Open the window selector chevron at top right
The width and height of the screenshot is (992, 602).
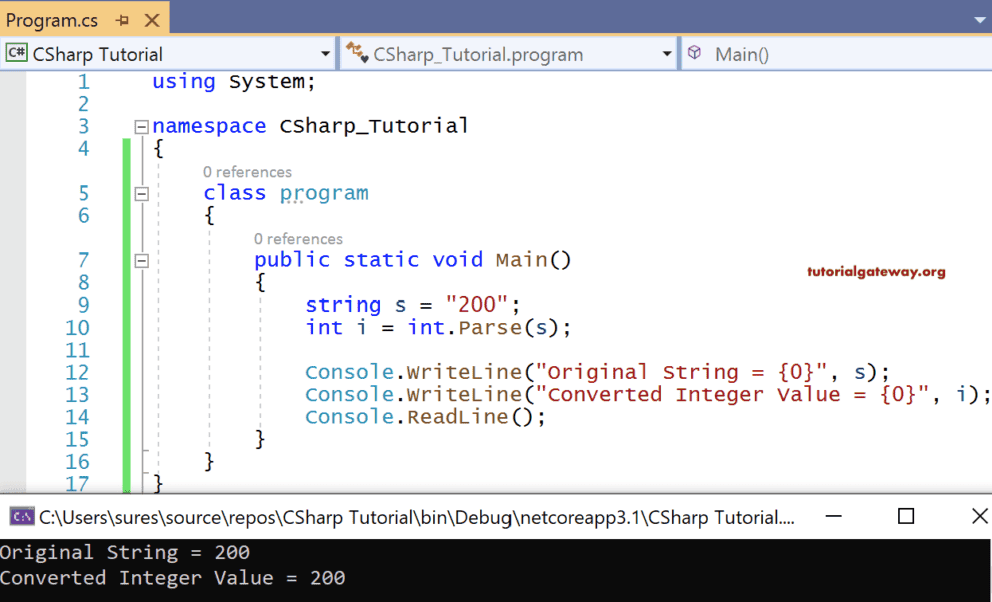click(980, 18)
